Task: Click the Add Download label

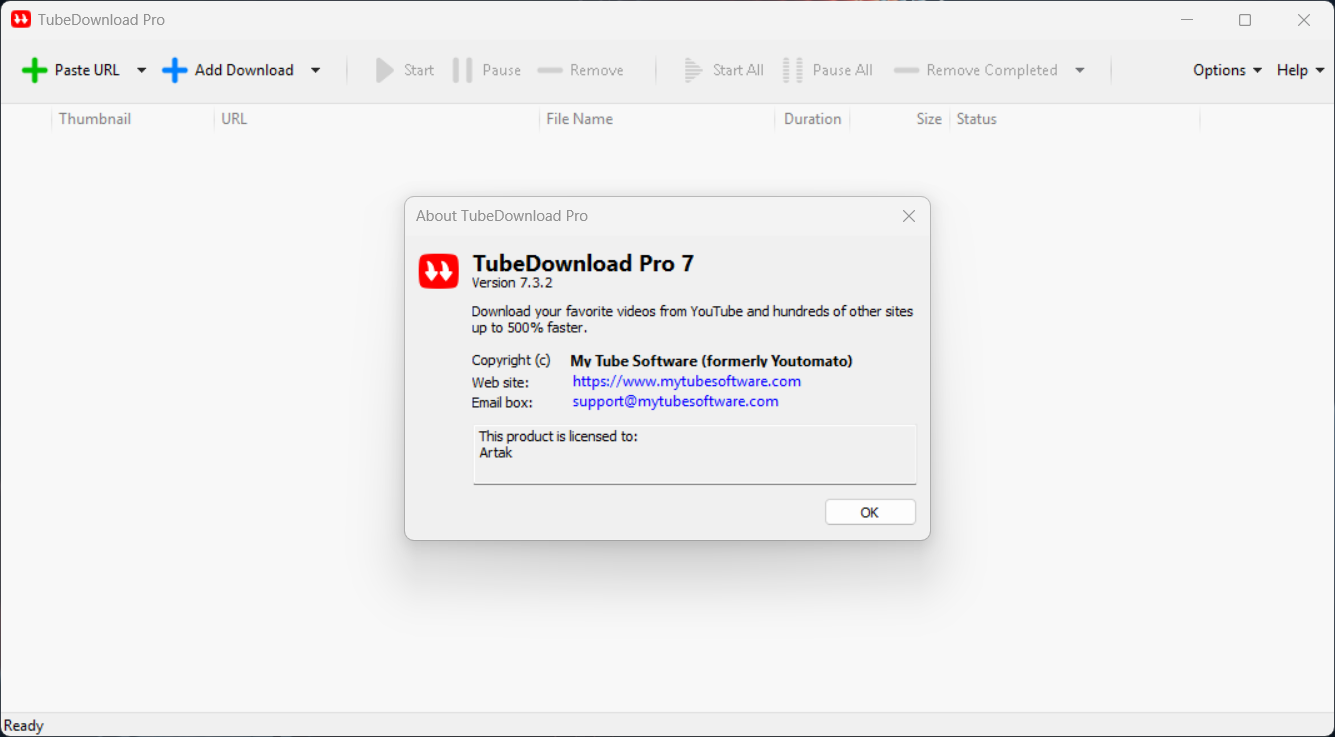Action: (x=244, y=70)
